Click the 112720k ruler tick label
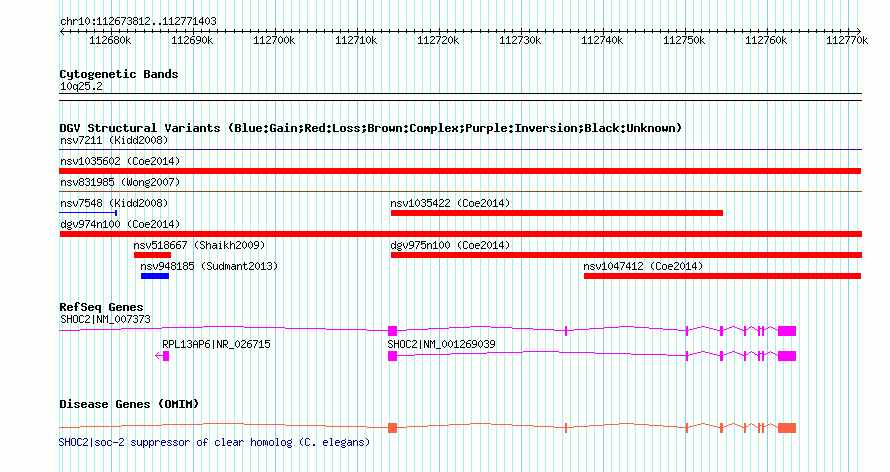The width and height of the screenshot is (890, 472). tap(438, 40)
